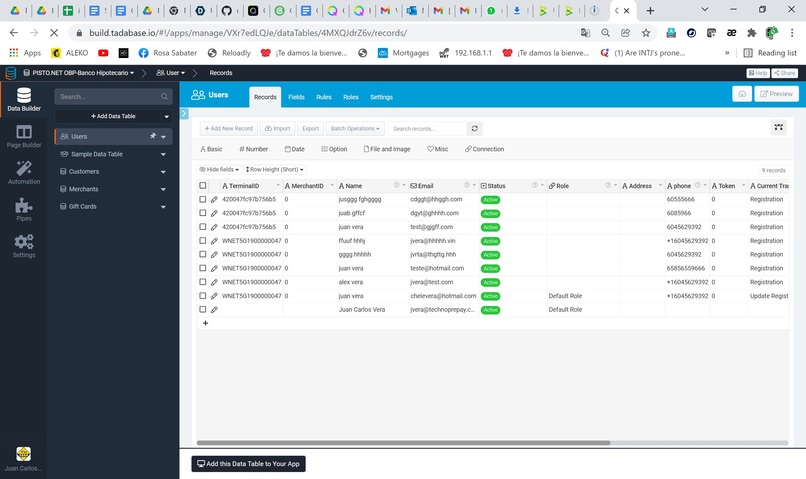This screenshot has width=806, height=479.
Task: Open the Hide fields dropdown
Action: click(219, 170)
